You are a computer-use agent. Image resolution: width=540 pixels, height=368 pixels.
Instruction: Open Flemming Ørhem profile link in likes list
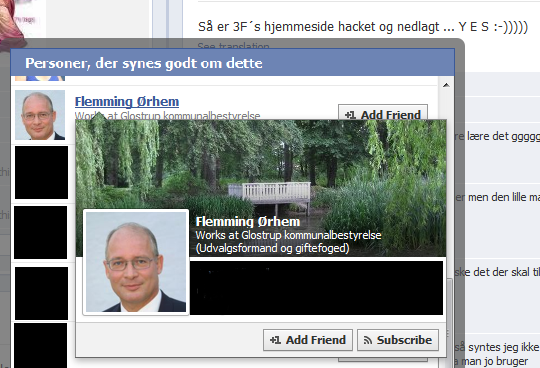pyautogui.click(x=127, y=102)
